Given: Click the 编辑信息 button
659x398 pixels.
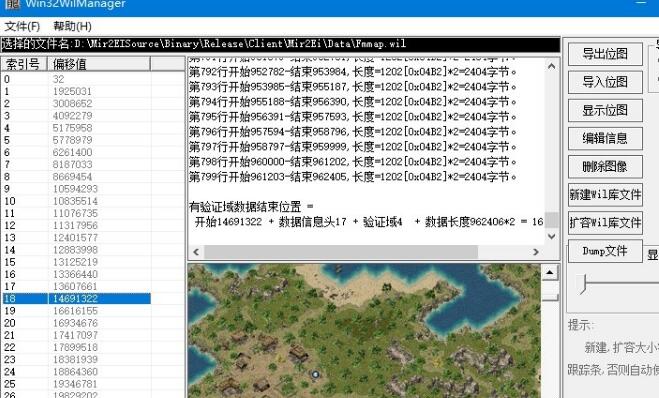Looking at the screenshot, I should tap(605, 138).
